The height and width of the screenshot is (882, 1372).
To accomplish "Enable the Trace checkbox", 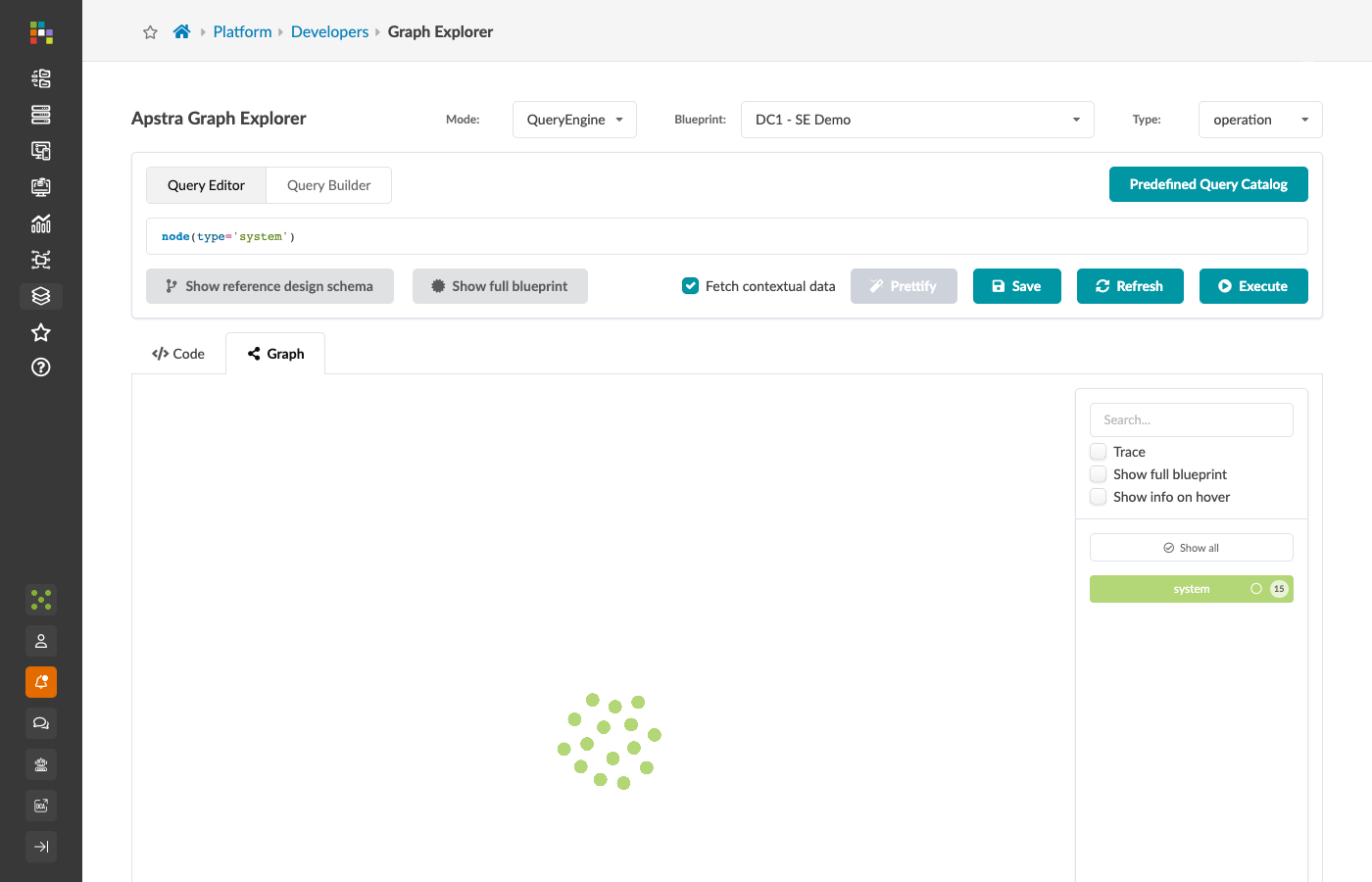I will pos(1099,452).
